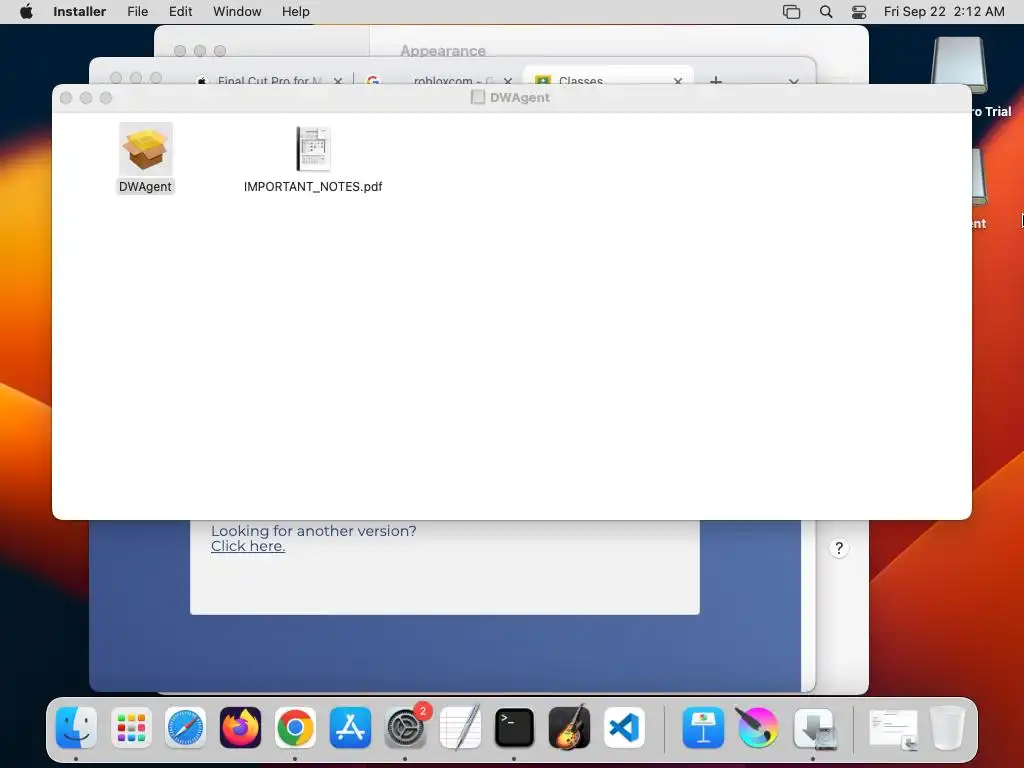Open the App Store from the Dock
Screen dimensions: 1024x768
coord(350,728)
